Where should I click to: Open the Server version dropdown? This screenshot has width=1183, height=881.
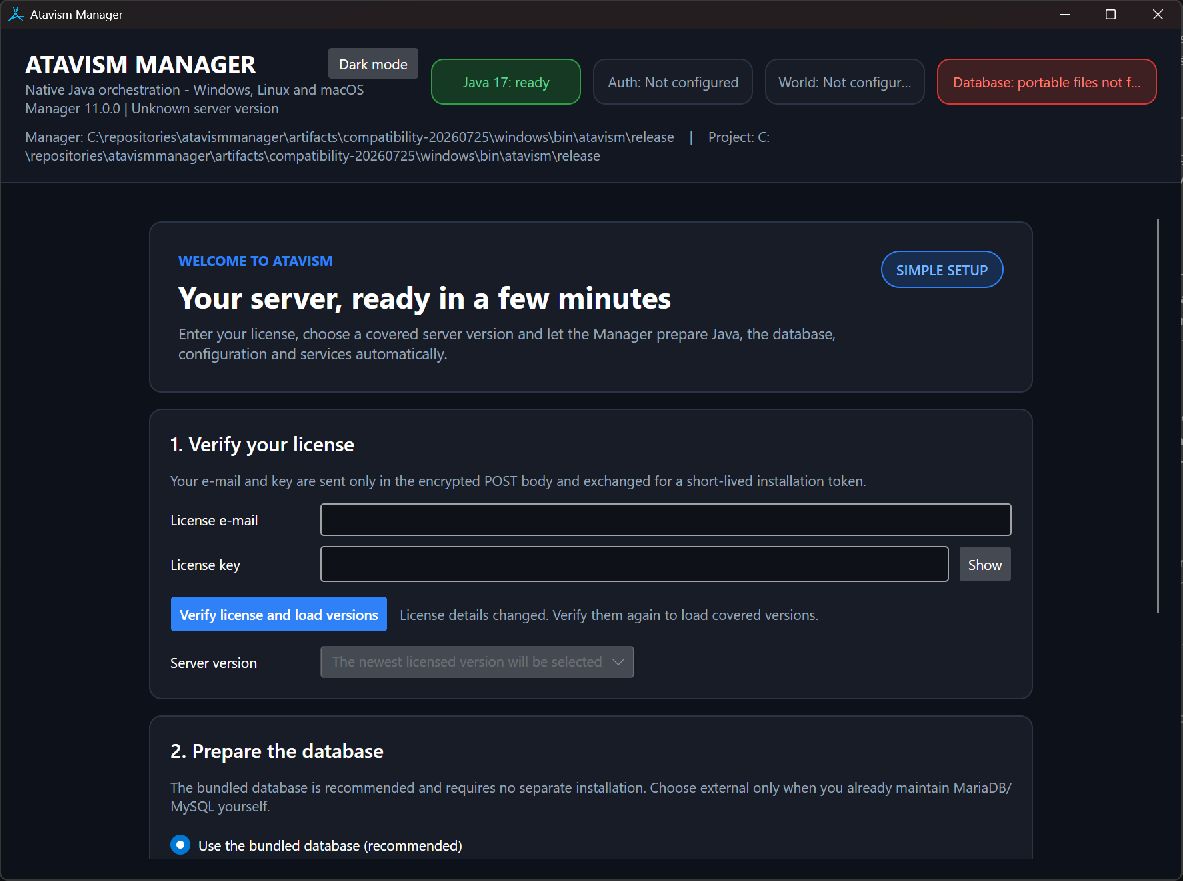point(477,662)
